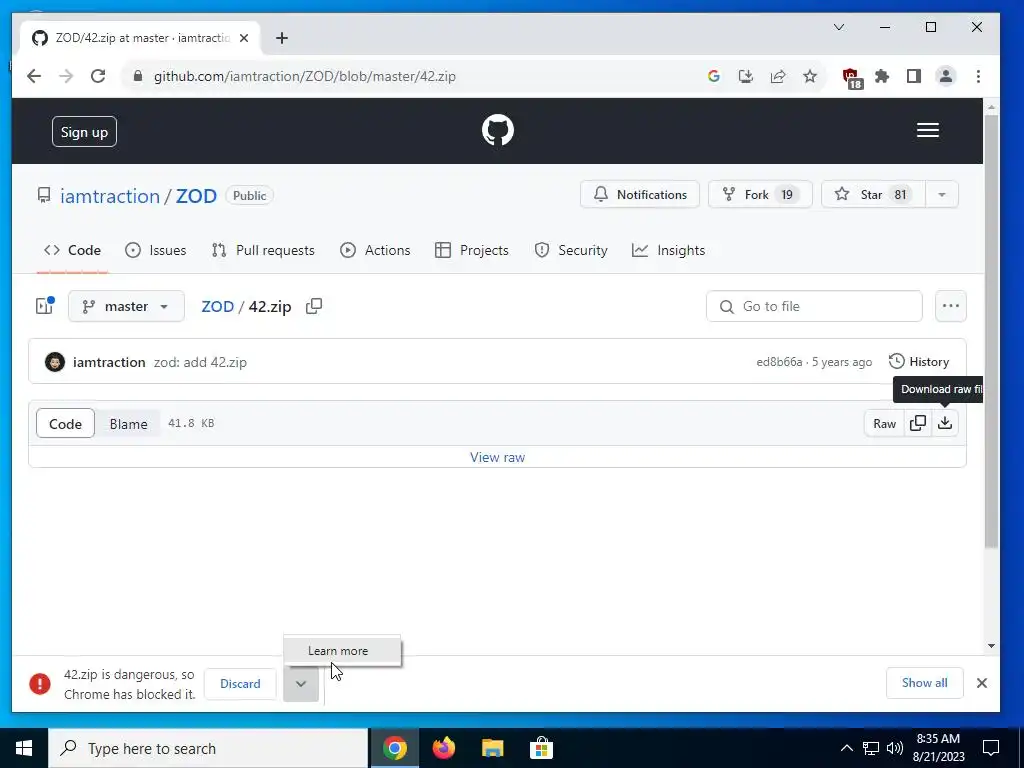Switch to the Code tab
Viewport: 1024px width, 768px height.
tap(72, 250)
